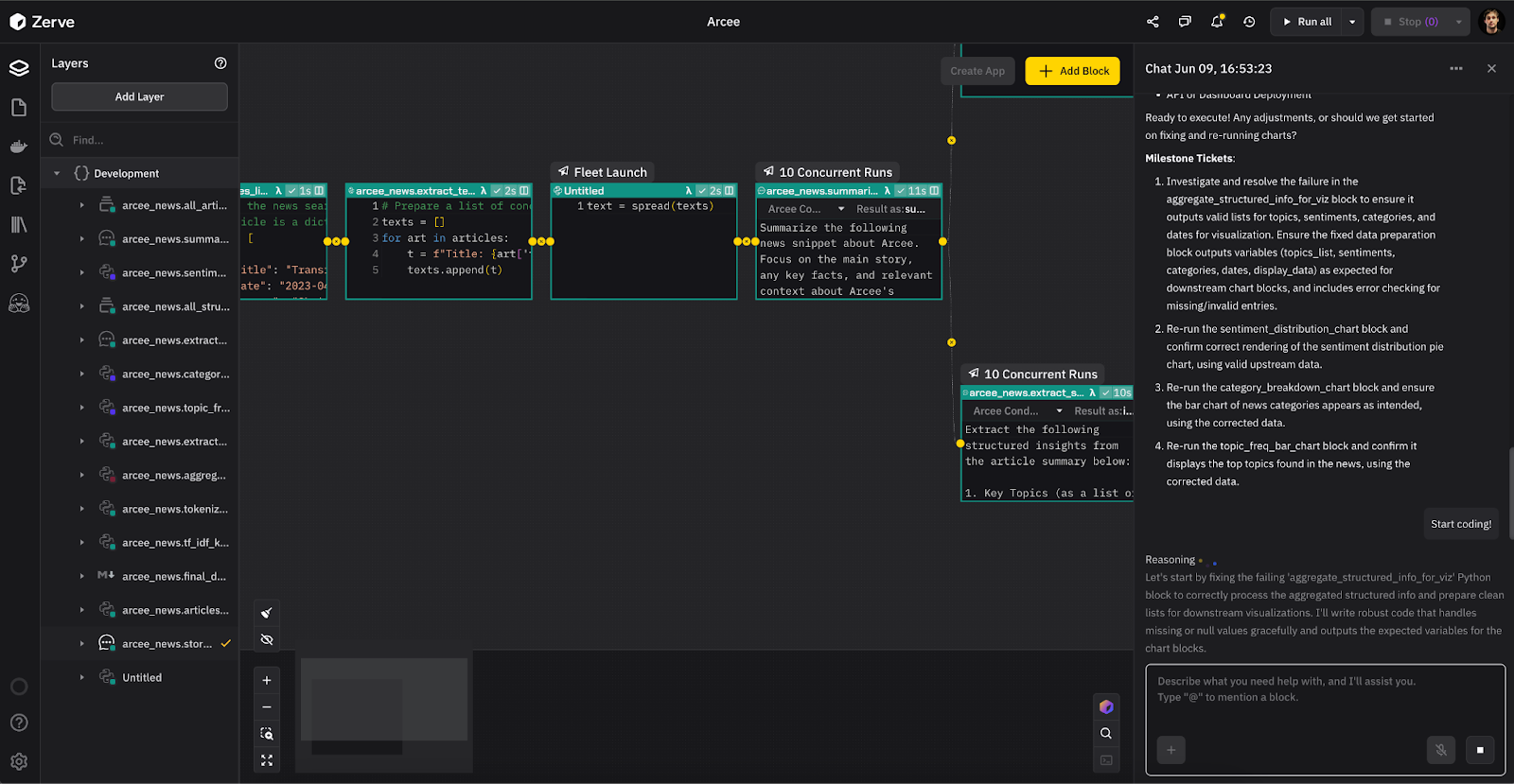This screenshot has height=784, width=1514.
Task: Open the Run all dropdown arrow
Action: tap(1352, 22)
